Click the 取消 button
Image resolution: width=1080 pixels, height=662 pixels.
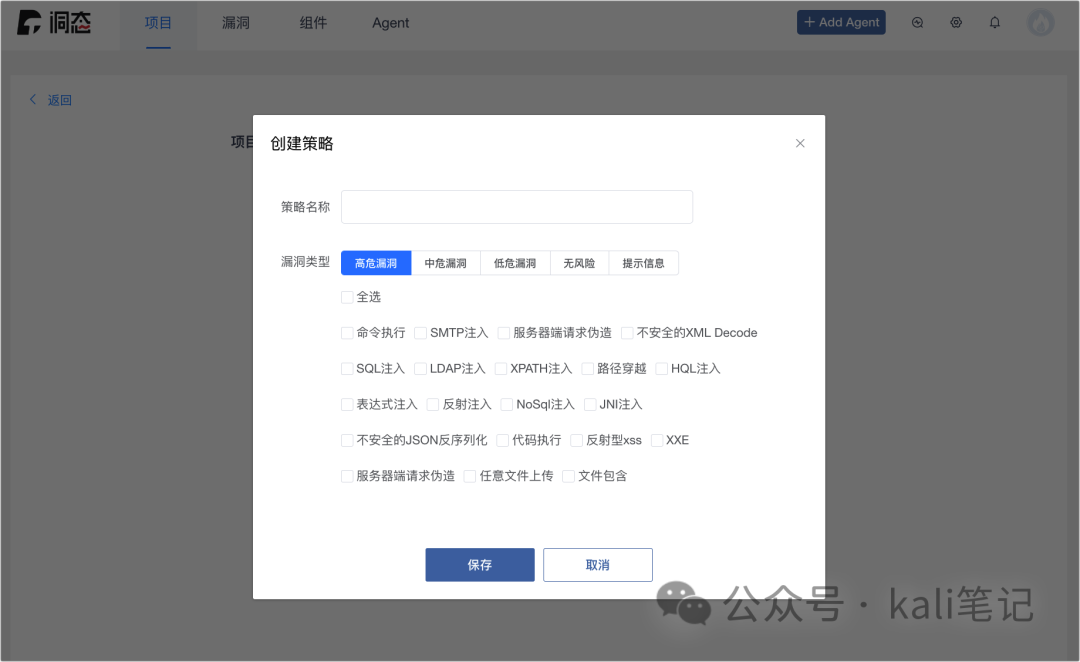click(598, 565)
